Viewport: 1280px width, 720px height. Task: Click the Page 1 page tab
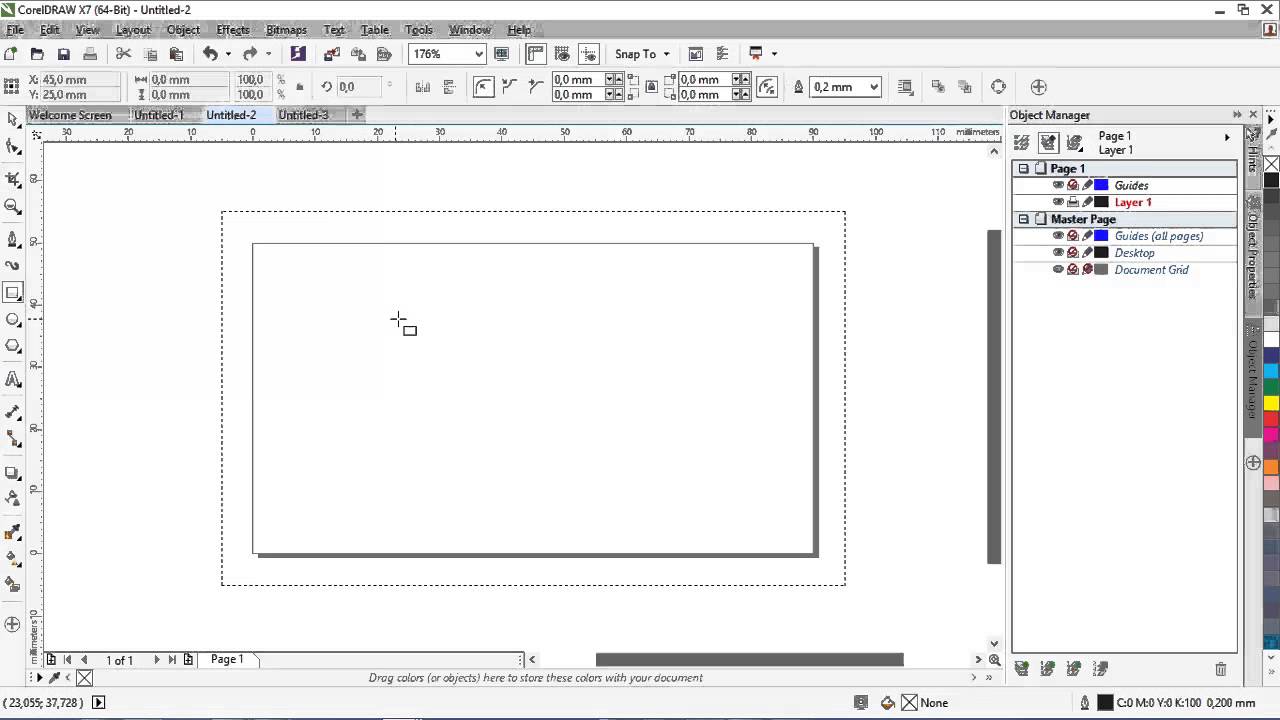coord(227,659)
